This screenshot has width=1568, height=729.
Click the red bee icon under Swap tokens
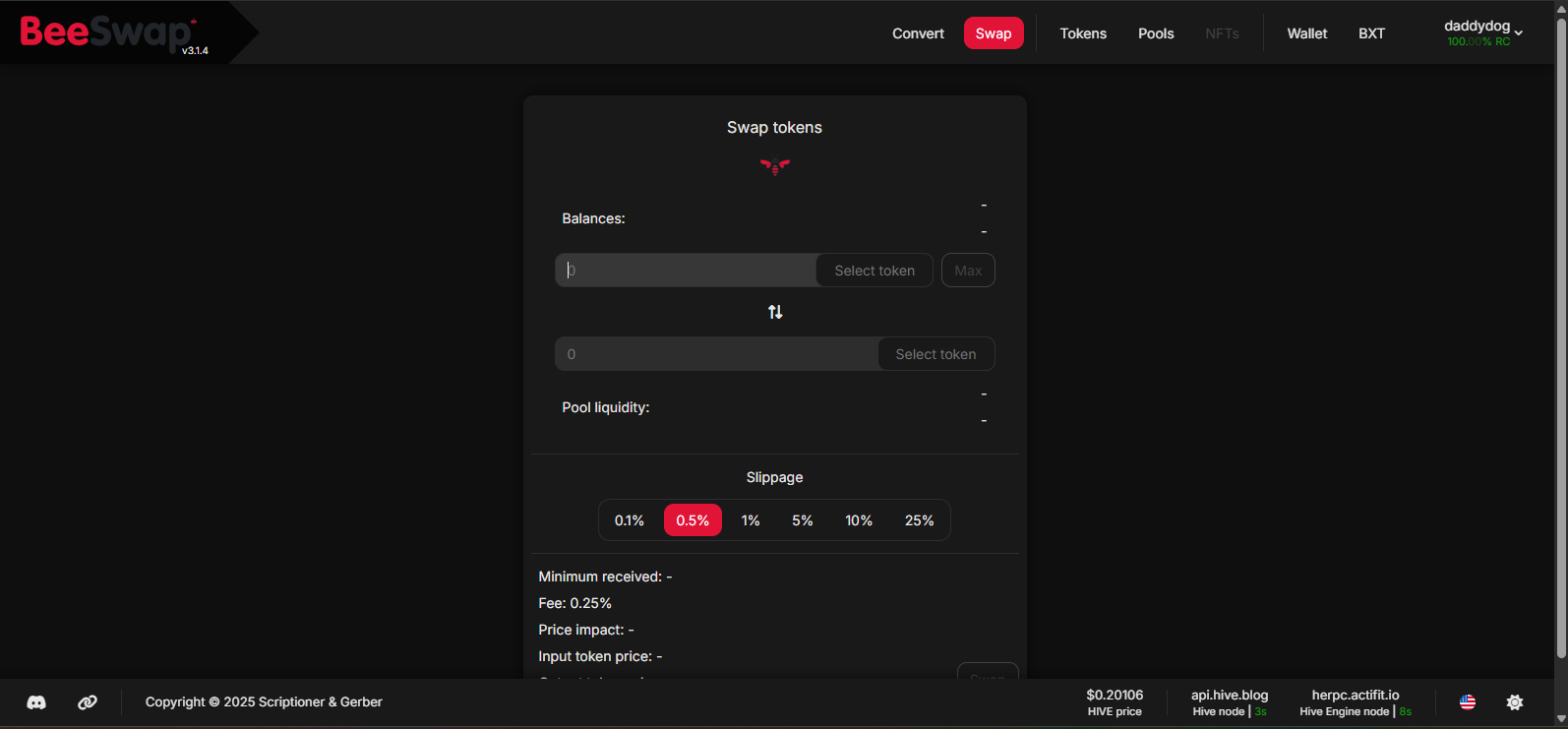[x=775, y=166]
